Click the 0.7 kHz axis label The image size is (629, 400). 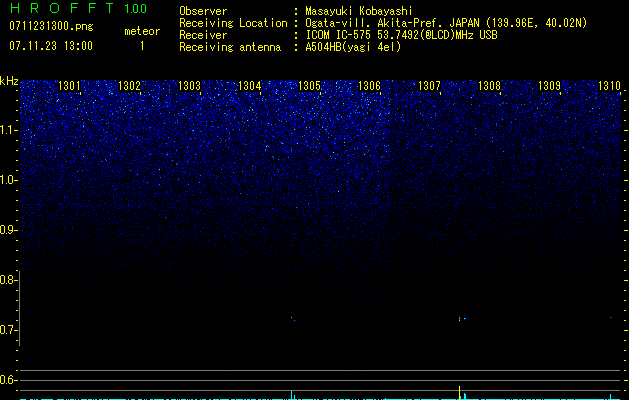[x=8, y=330]
